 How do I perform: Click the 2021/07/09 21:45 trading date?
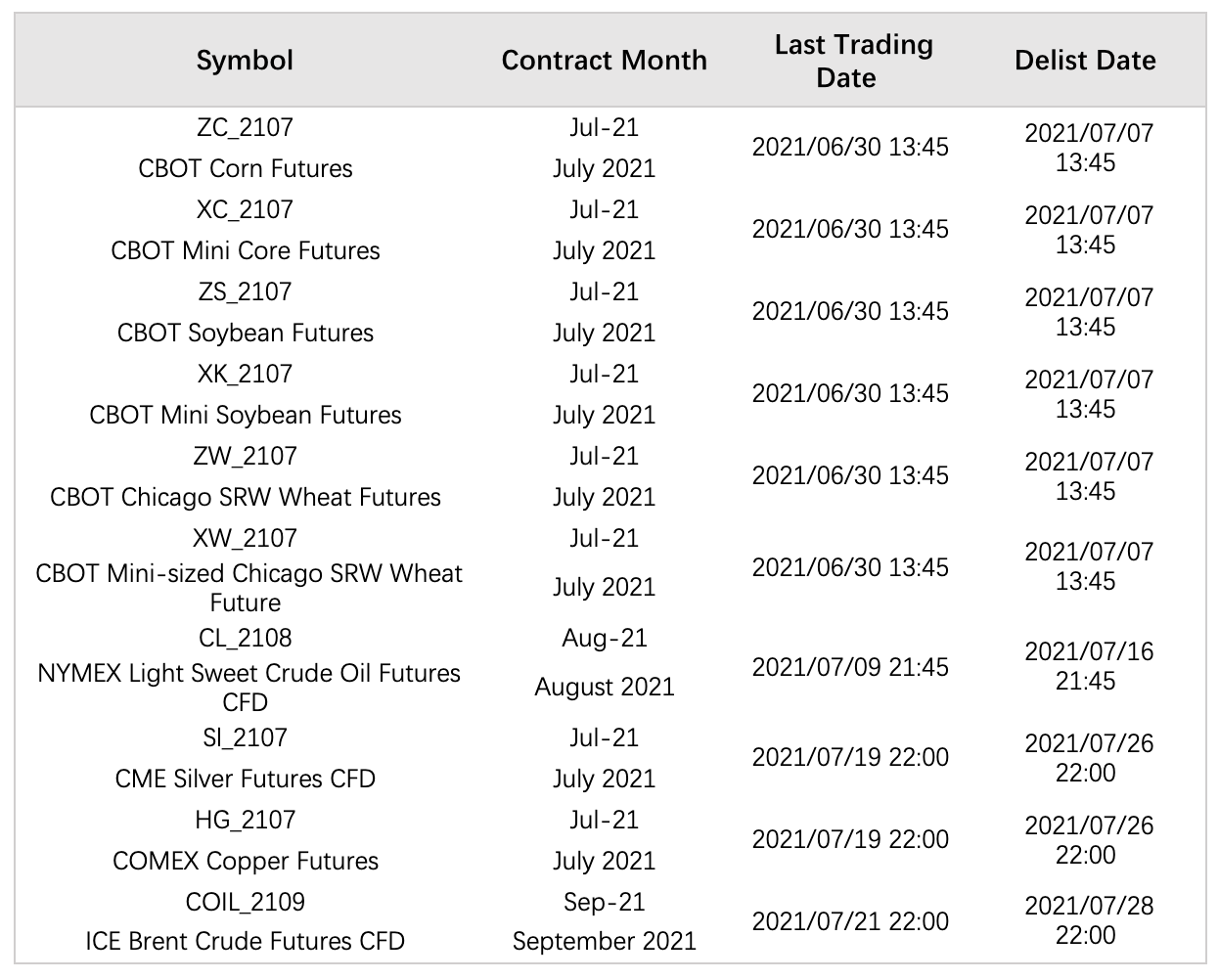point(850,667)
